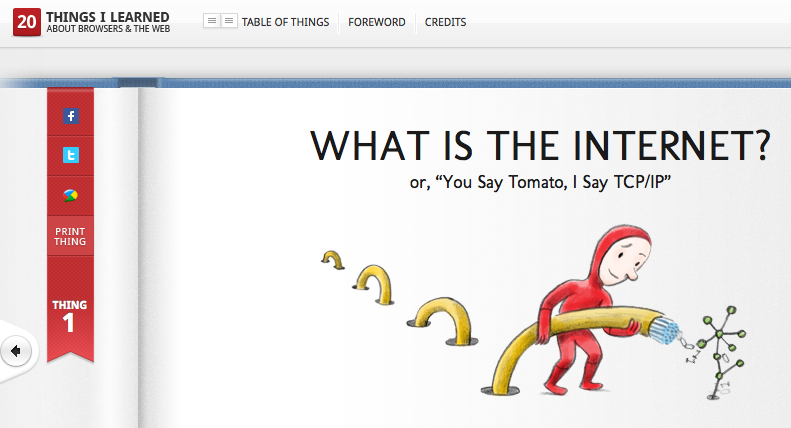Click the "You Say Tomato, I Say TCP/IP" subtitle

(540, 182)
